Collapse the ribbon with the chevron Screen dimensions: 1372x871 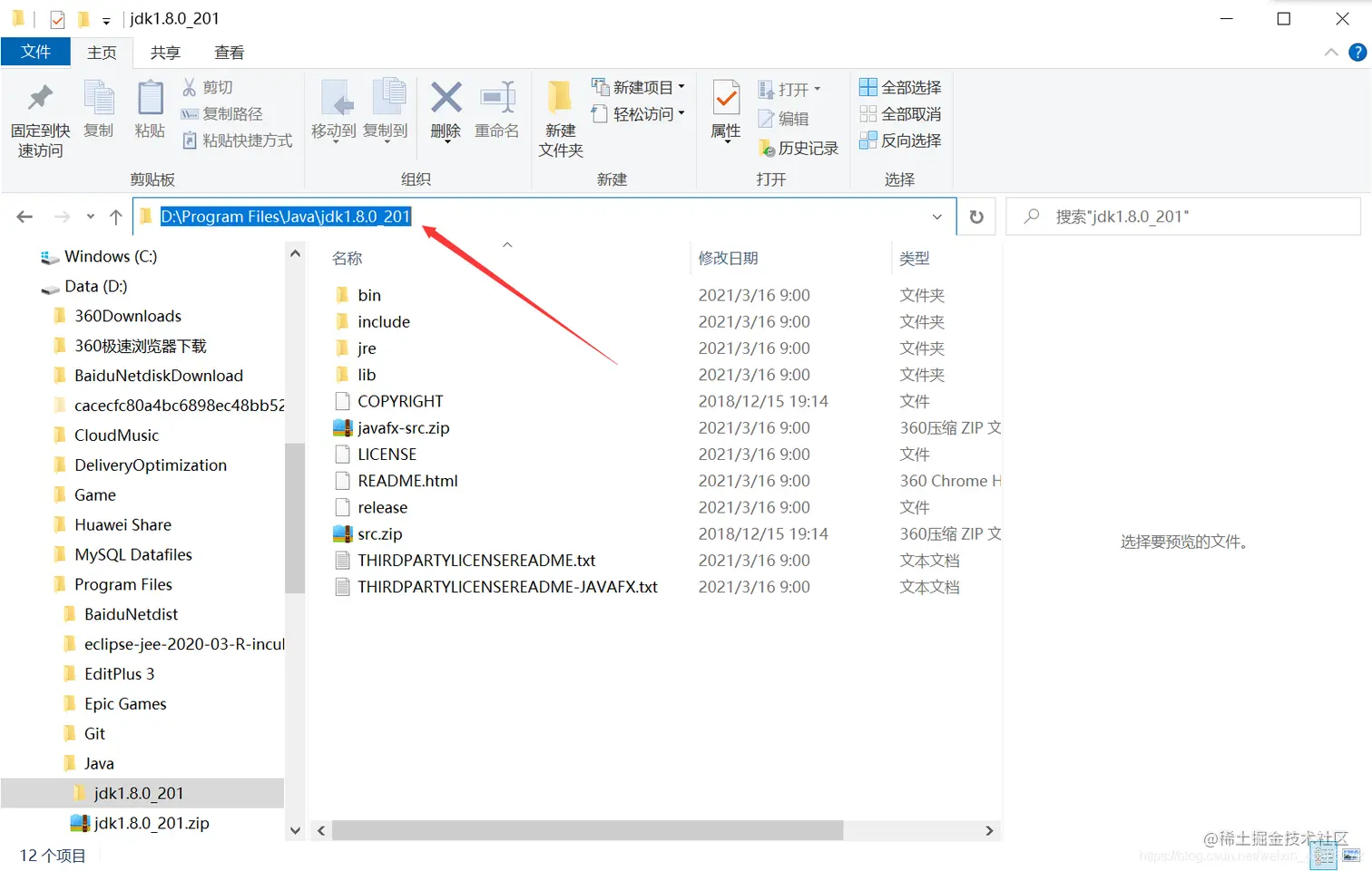[1331, 53]
